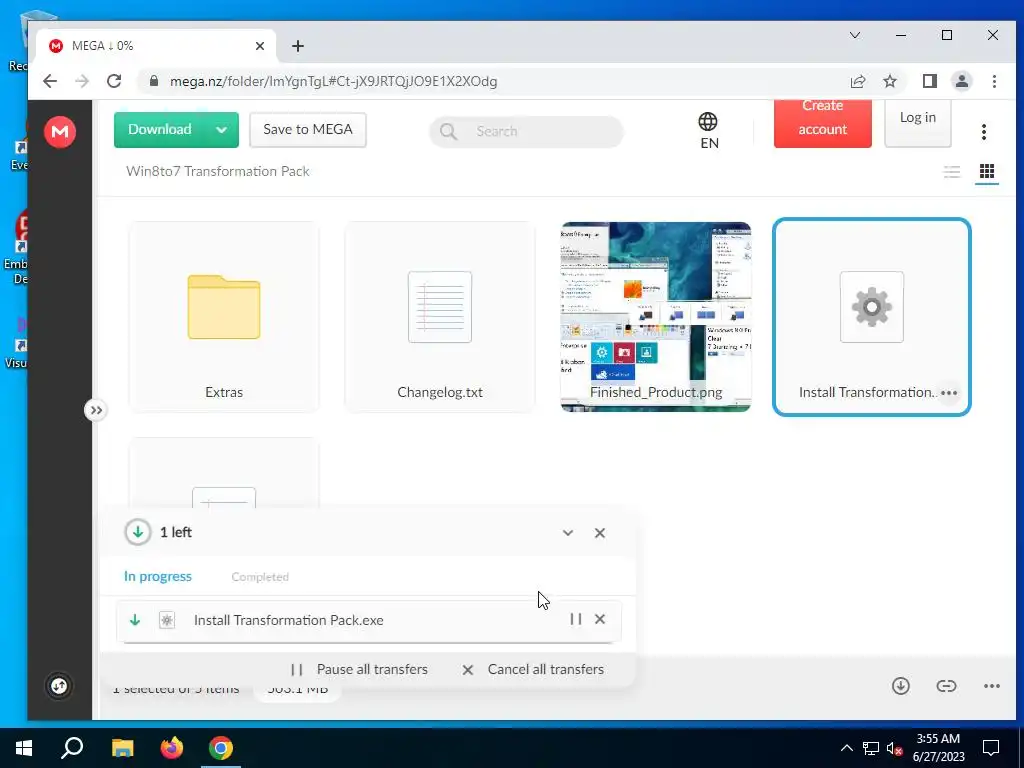Click the MEGA logo in sidebar
Viewport: 1024px width, 768px height.
tap(59, 131)
